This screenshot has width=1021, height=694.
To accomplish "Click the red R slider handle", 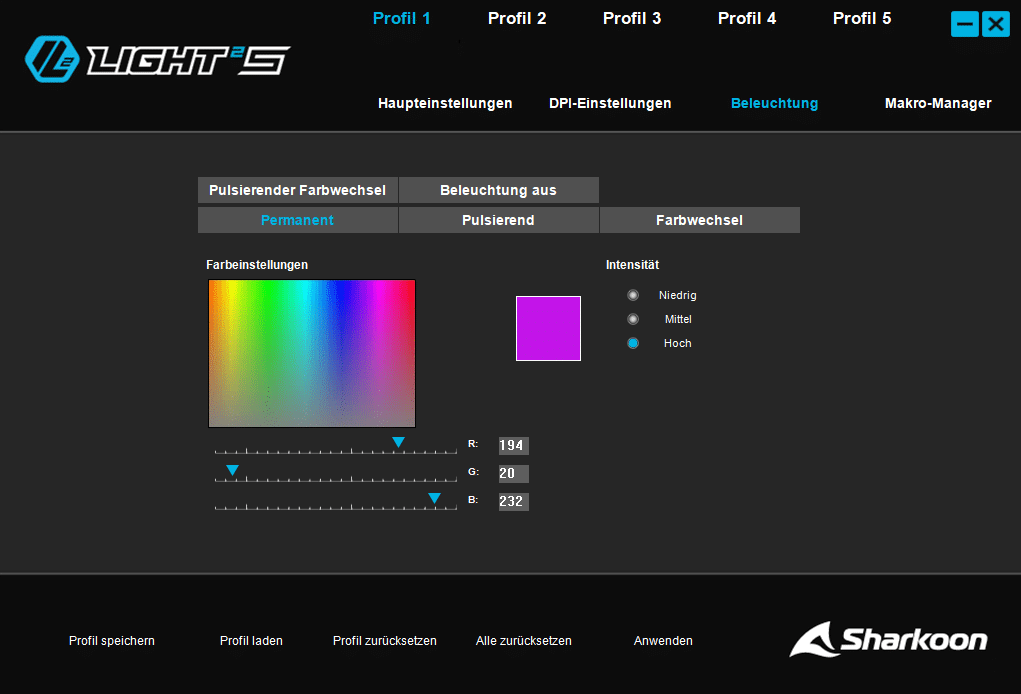I will click(398, 442).
